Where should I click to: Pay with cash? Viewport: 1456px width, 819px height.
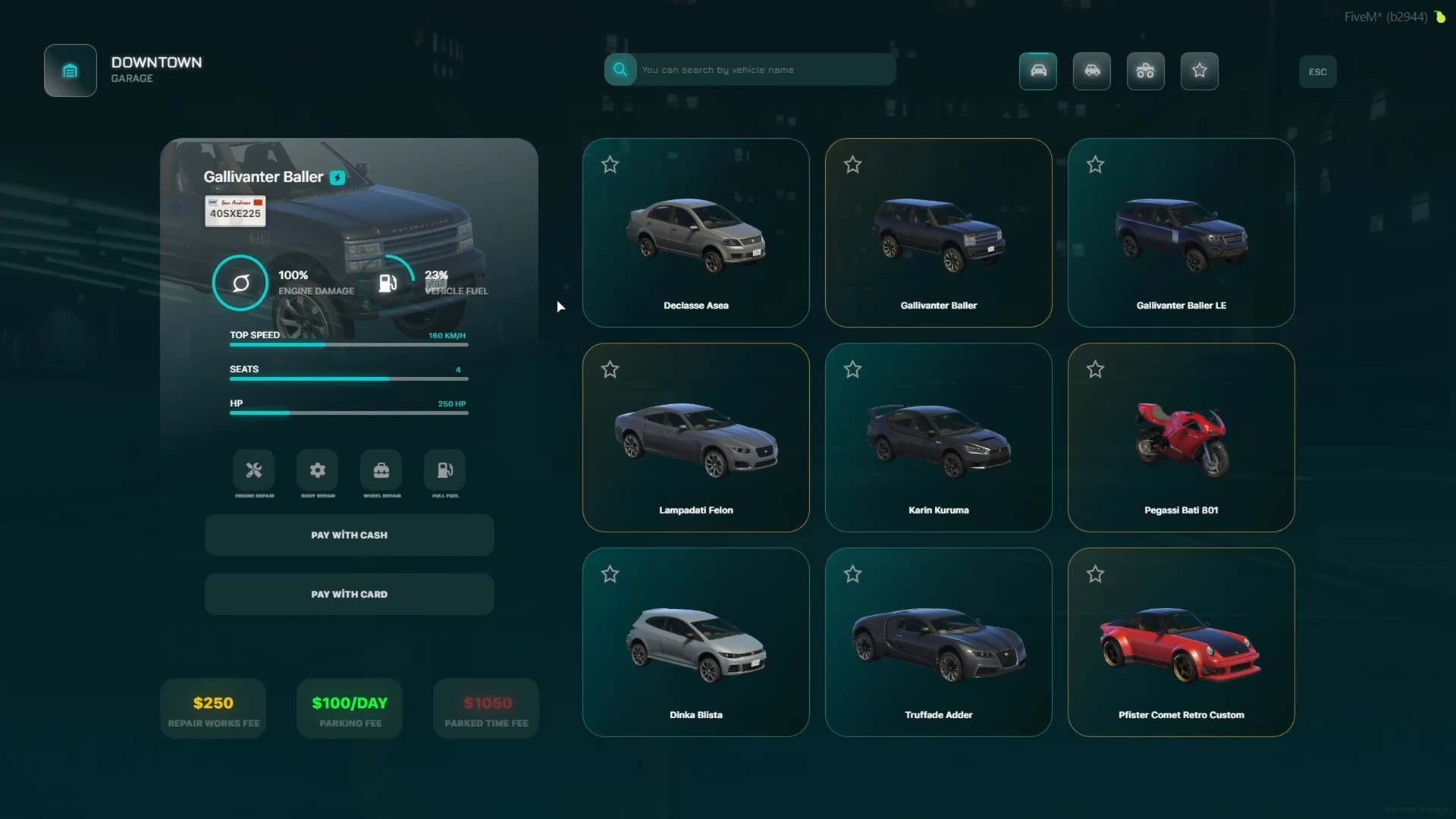[x=350, y=535]
